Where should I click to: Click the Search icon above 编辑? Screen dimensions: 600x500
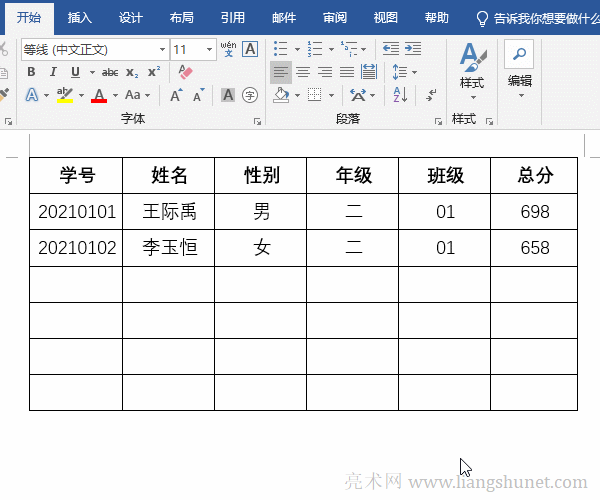[x=519, y=53]
